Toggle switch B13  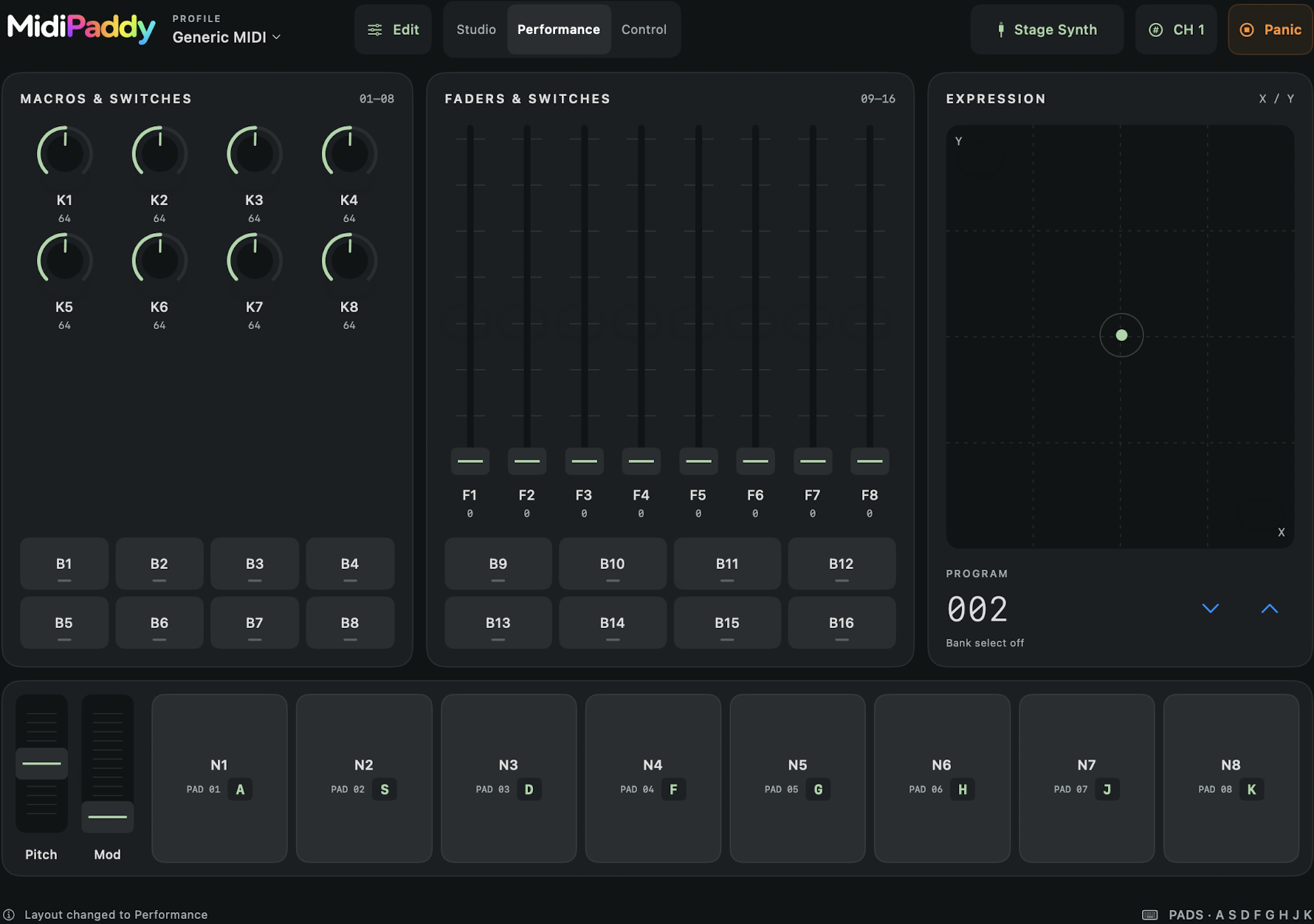pos(498,623)
